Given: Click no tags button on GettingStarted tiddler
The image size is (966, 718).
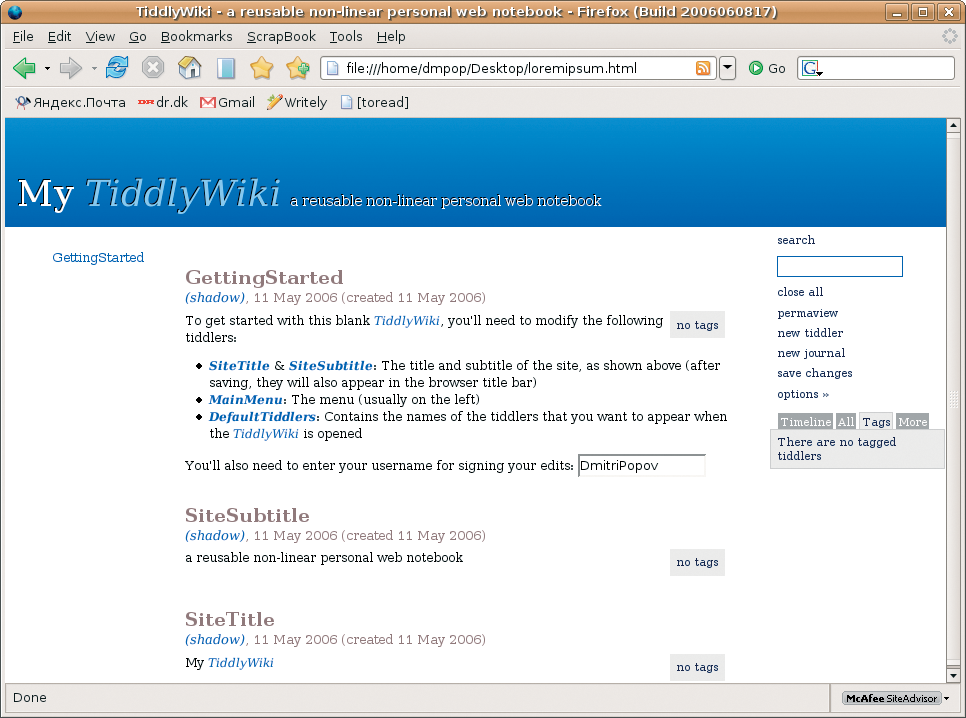Looking at the screenshot, I should (697, 325).
